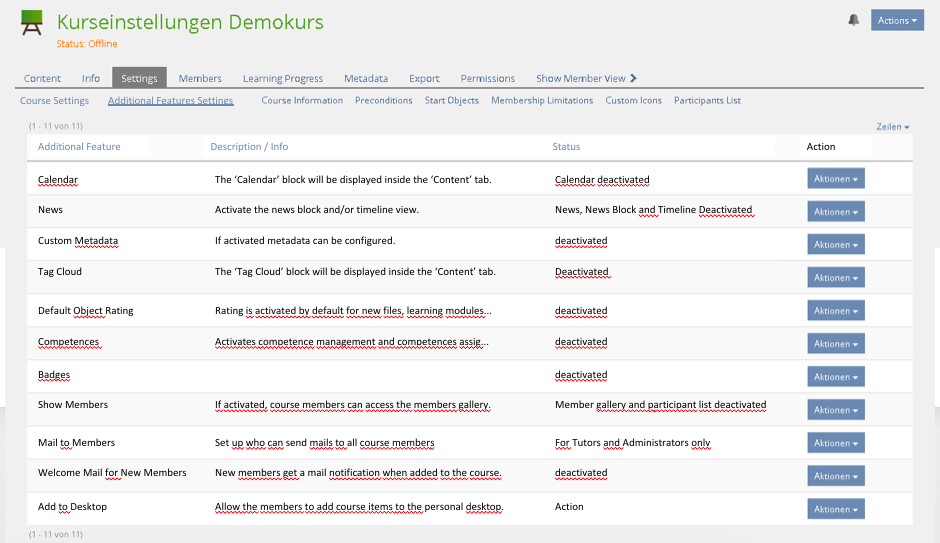Switch to the Content tab
This screenshot has width=940, height=543.
[43, 78]
